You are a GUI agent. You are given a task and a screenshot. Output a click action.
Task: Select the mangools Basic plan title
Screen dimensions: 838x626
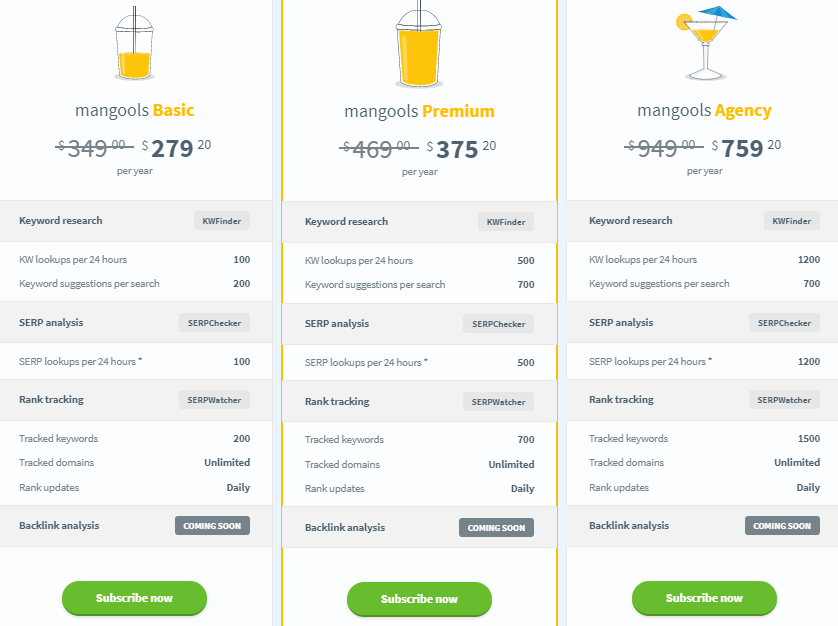tap(134, 110)
